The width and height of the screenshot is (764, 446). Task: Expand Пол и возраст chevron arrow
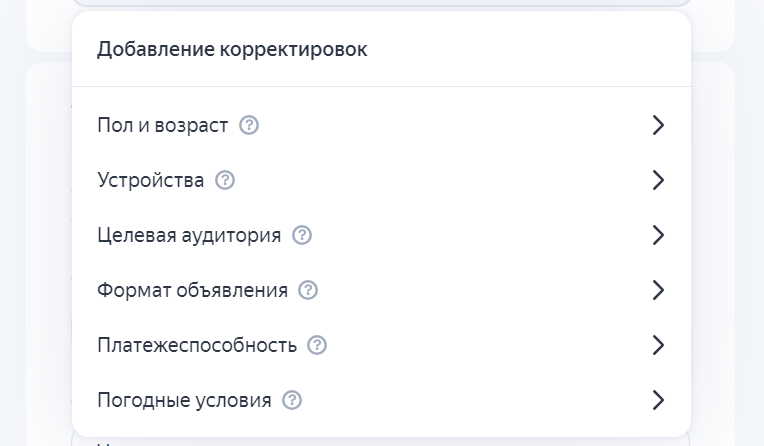658,125
